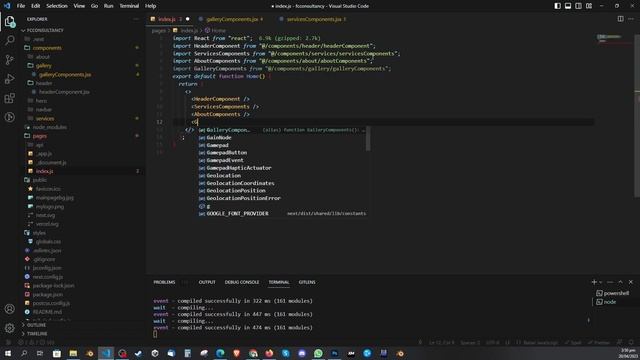
Task: Select the Terminal panel tab
Action: (x=279, y=282)
